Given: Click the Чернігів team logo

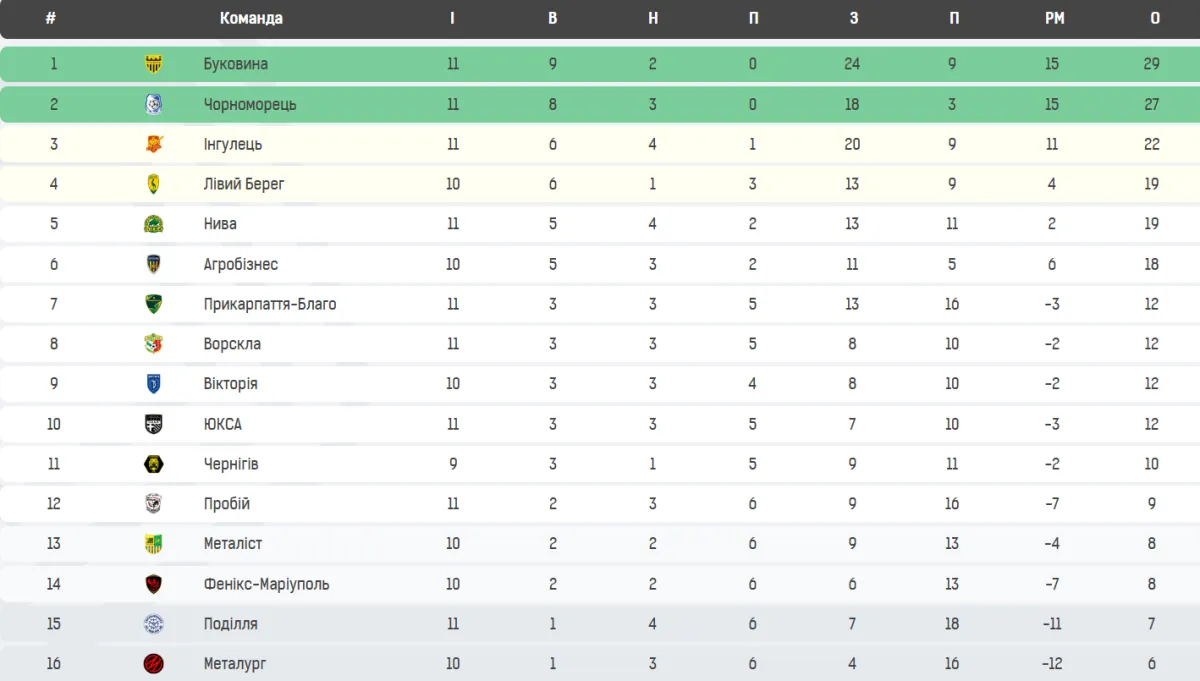Looking at the screenshot, I should [153, 464].
